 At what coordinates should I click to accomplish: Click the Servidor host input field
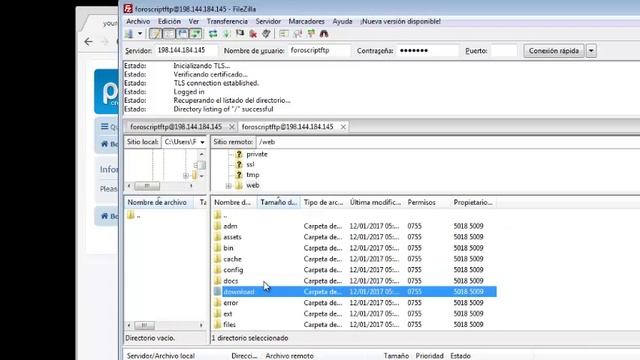(186, 51)
